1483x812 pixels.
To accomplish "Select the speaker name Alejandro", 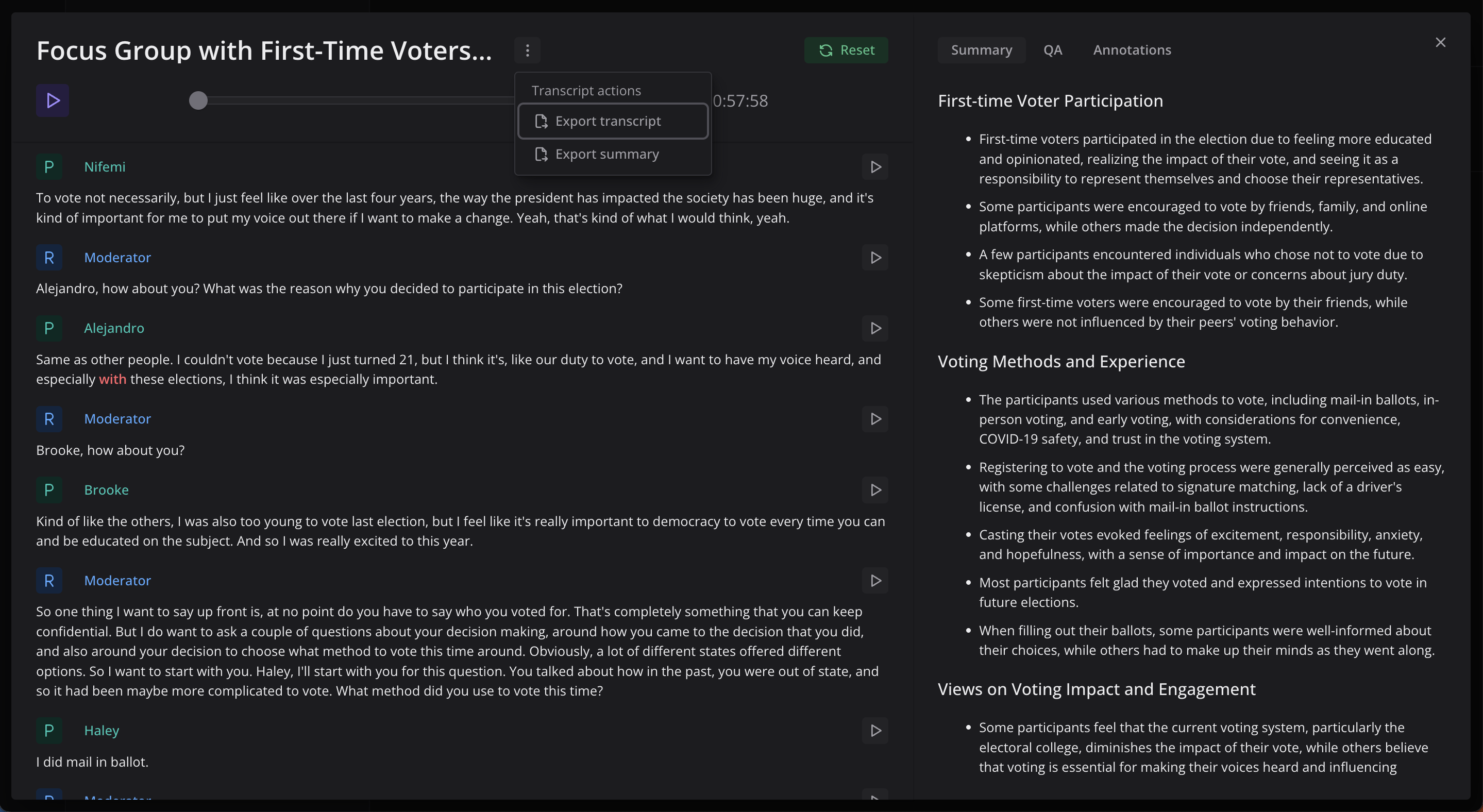I will [114, 329].
